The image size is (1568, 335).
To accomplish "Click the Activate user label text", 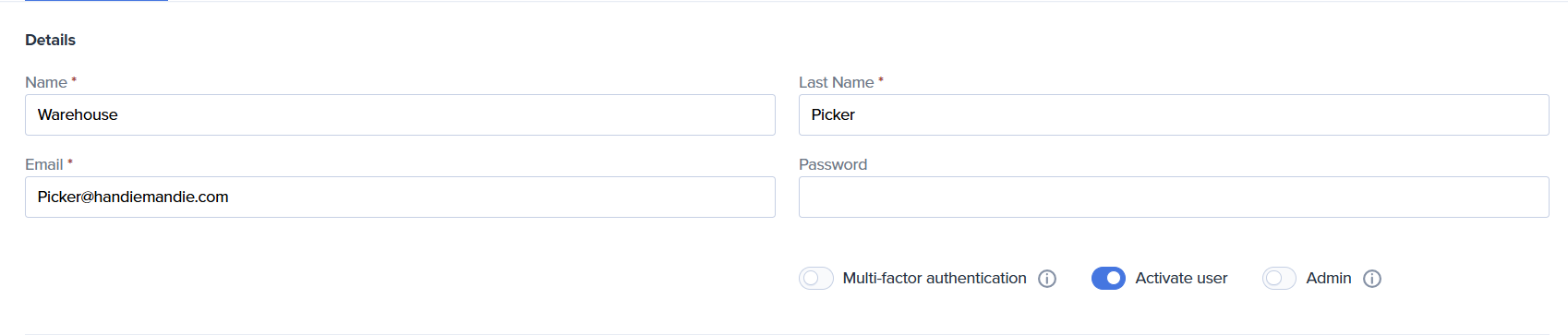I will click(1181, 278).
